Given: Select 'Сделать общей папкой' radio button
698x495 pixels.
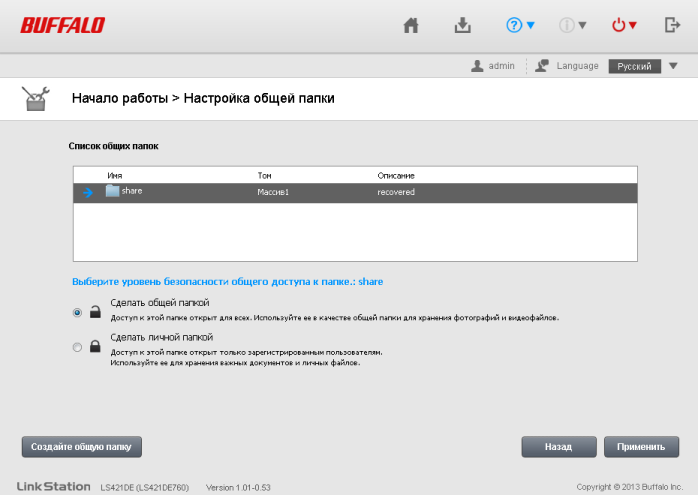Looking at the screenshot, I should pos(77,312).
